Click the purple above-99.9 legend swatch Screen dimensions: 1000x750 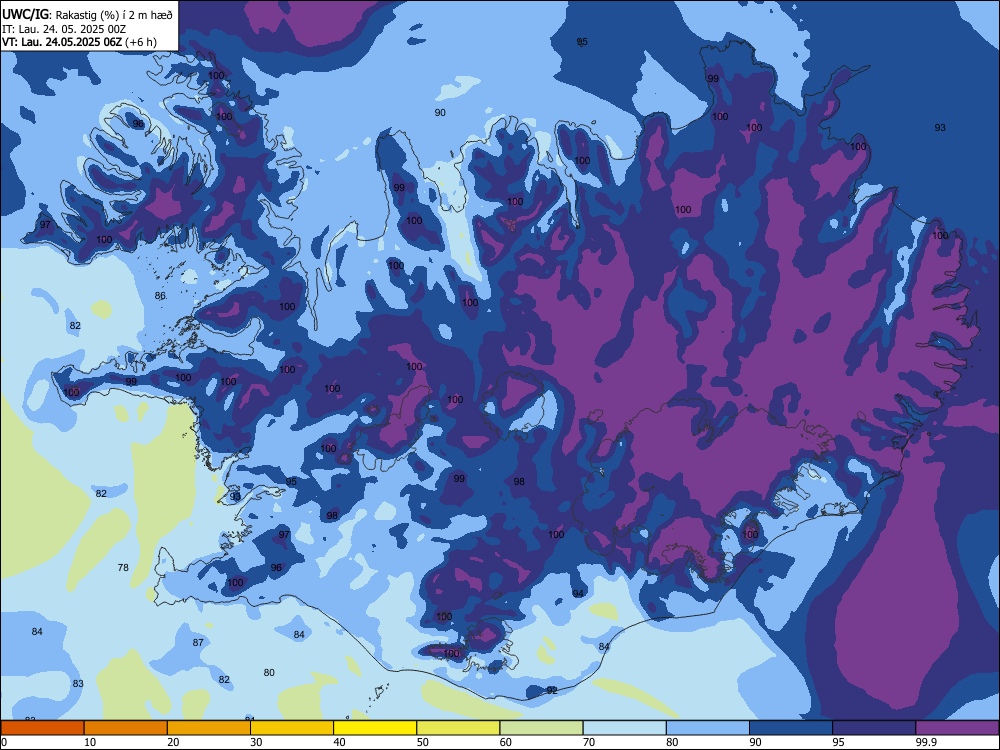[957, 728]
